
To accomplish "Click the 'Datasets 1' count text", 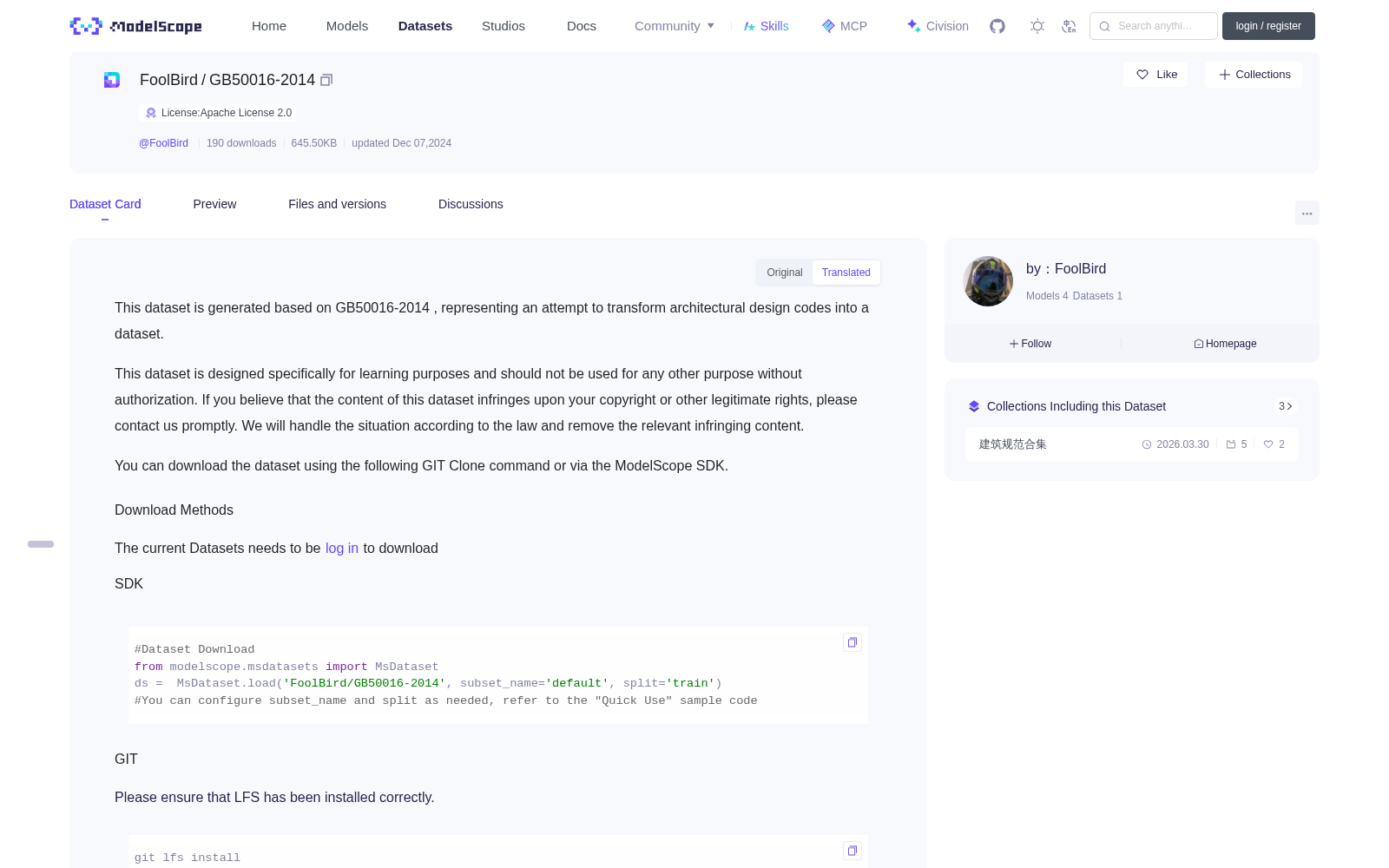I will point(1097,296).
